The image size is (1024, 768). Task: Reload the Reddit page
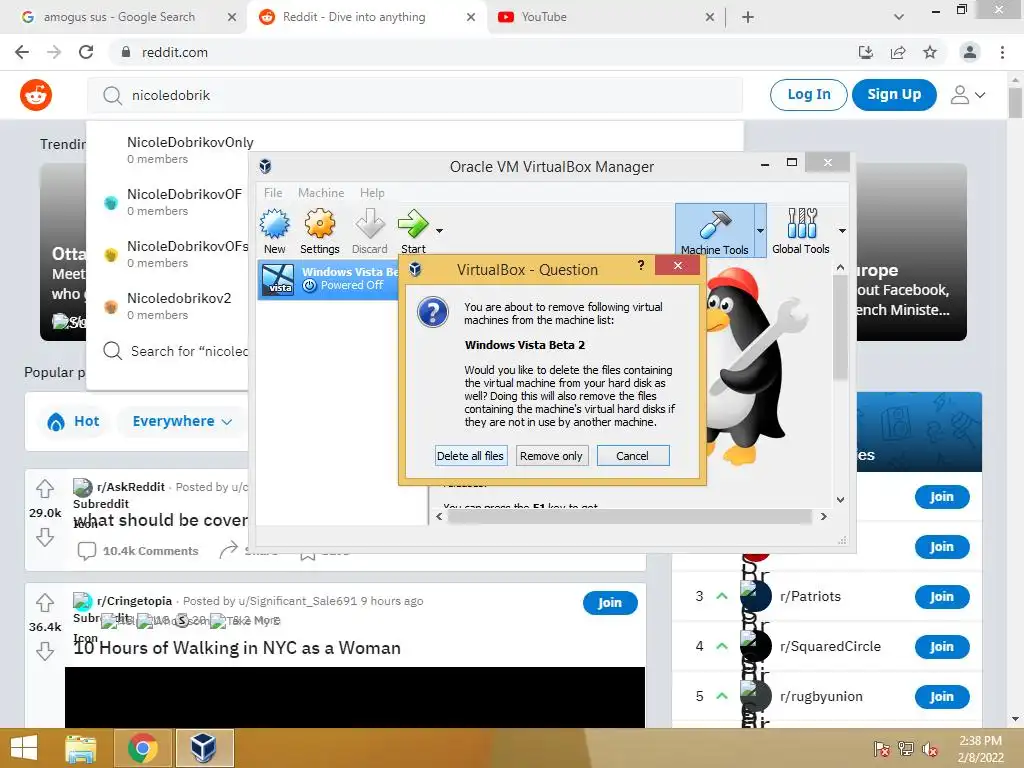[86, 52]
